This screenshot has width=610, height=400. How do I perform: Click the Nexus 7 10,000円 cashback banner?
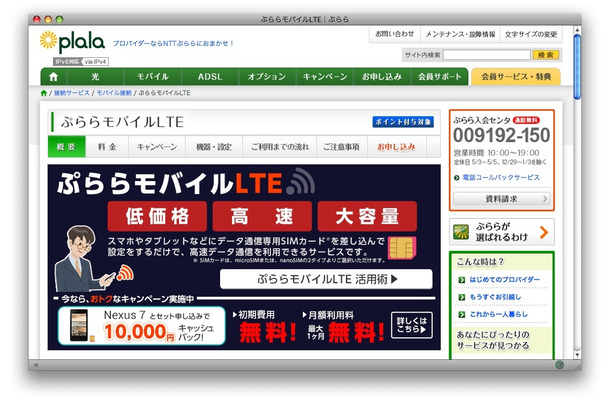coord(142,326)
